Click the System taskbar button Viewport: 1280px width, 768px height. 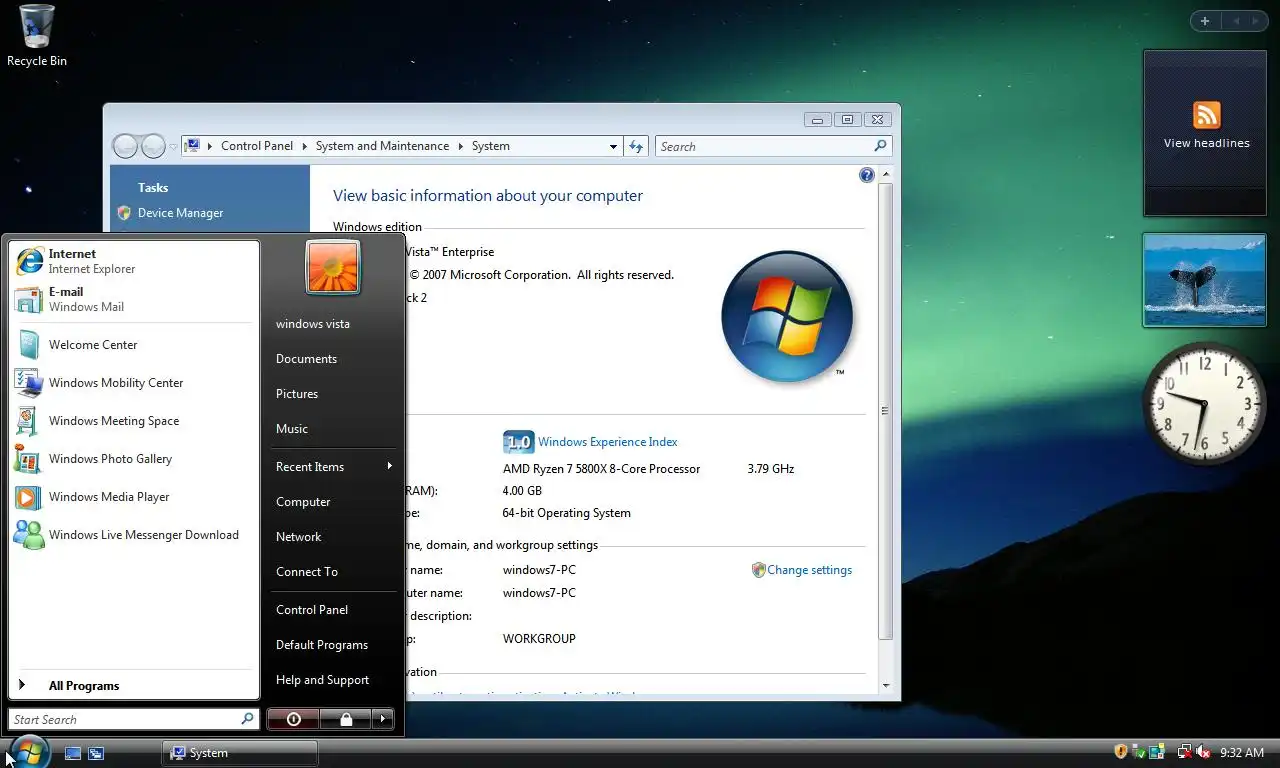[x=240, y=753]
